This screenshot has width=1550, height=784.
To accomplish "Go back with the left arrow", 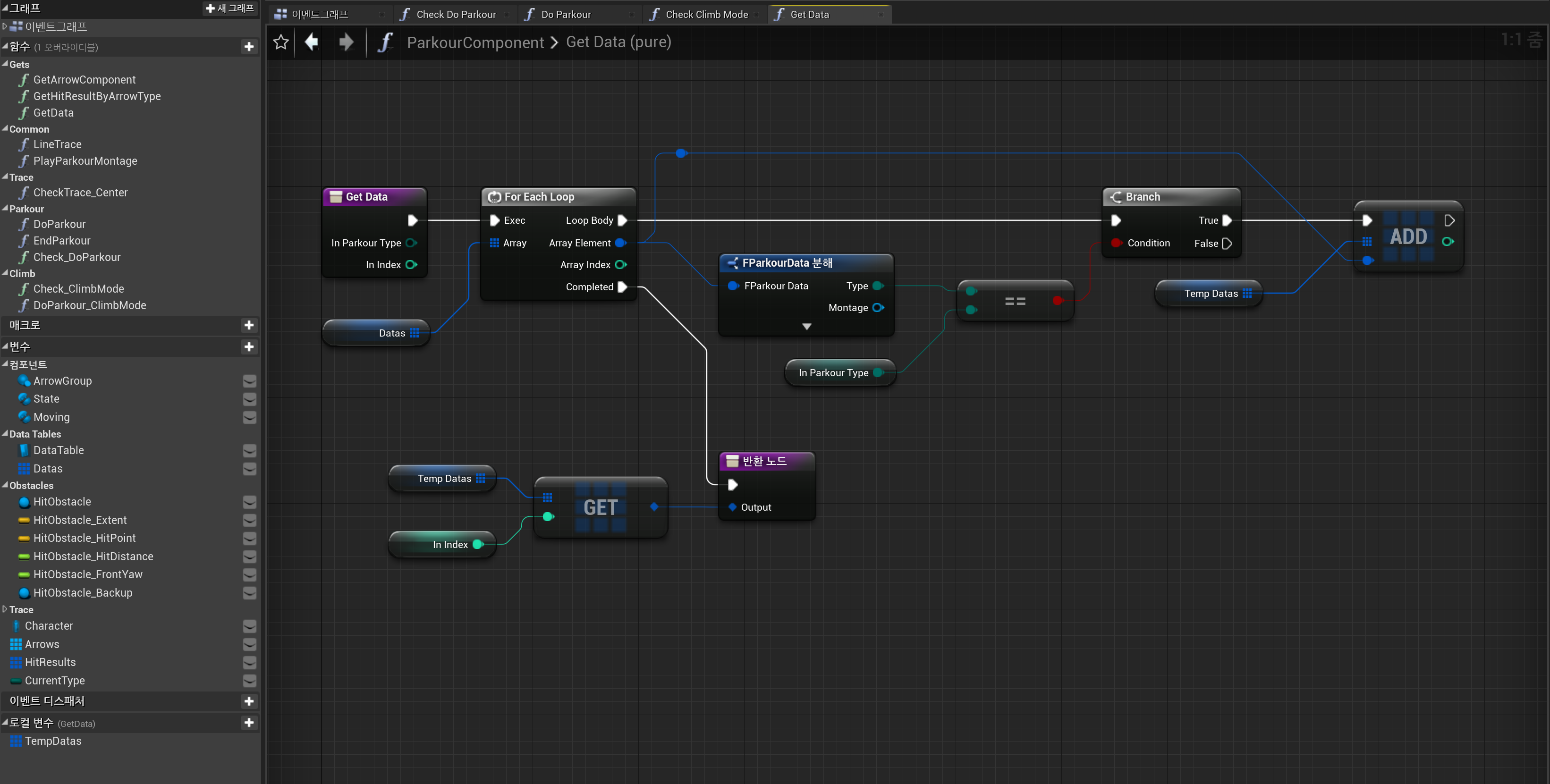I will tap(312, 42).
